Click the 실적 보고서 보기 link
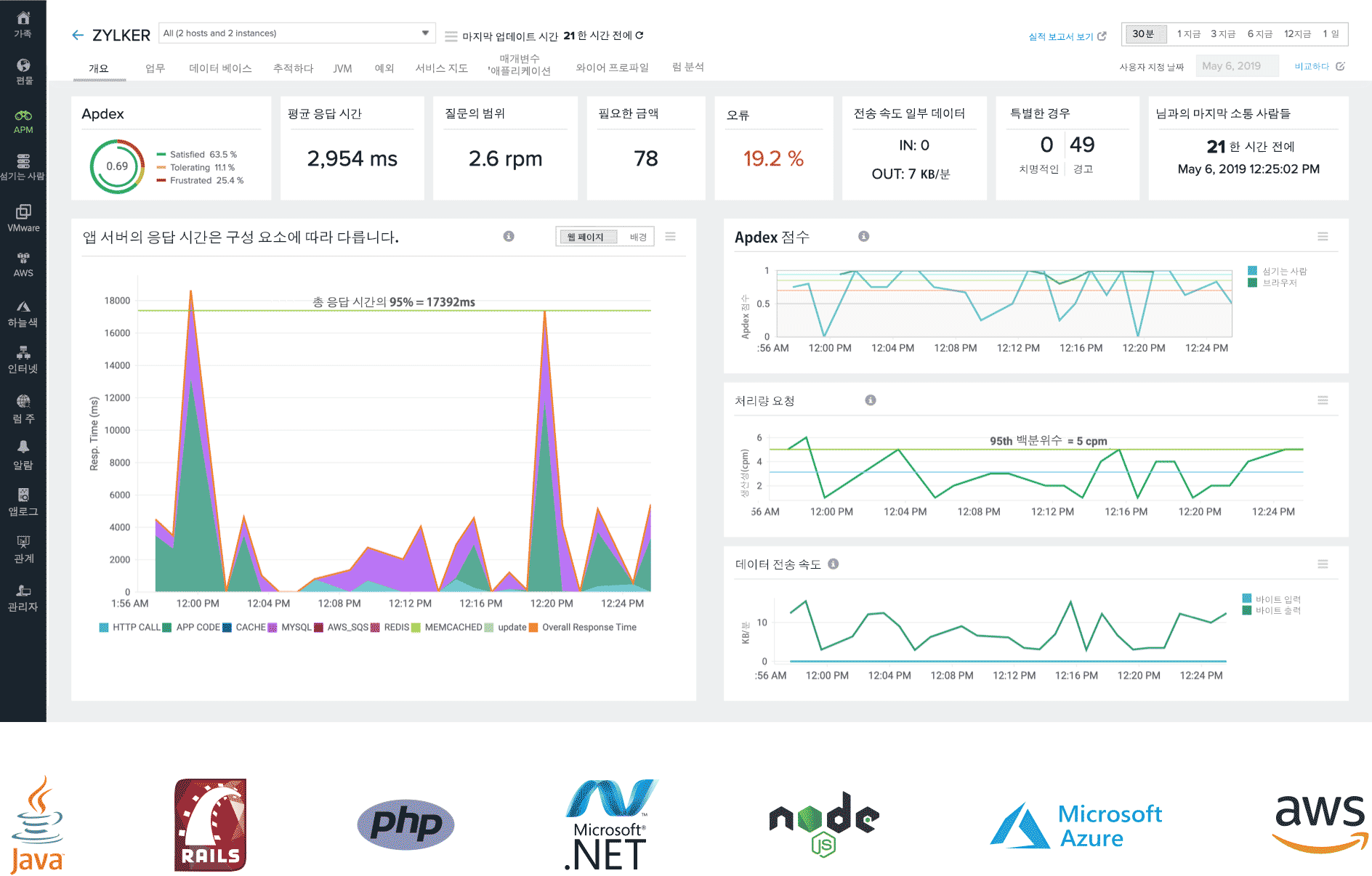This screenshot has height=876, width=1372. [1060, 36]
